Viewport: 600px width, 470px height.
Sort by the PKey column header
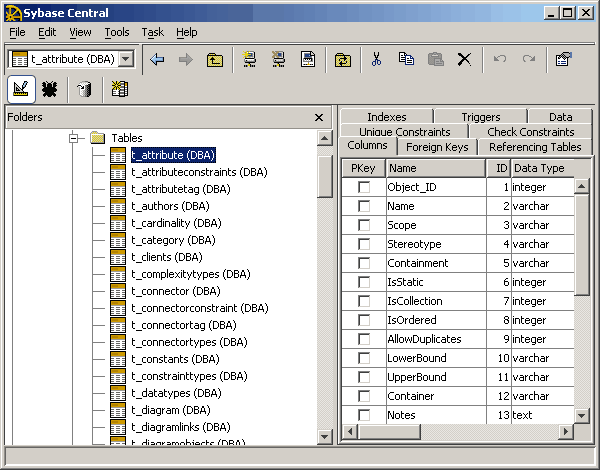[363, 168]
